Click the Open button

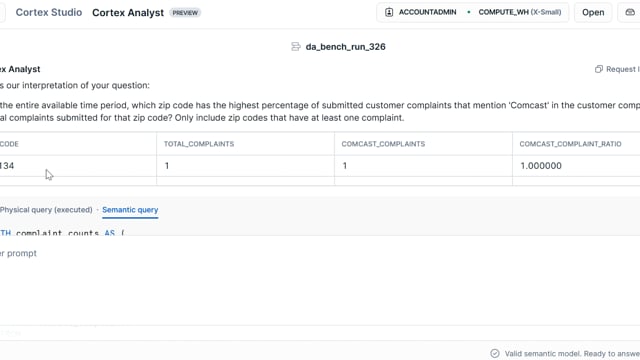coord(593,12)
